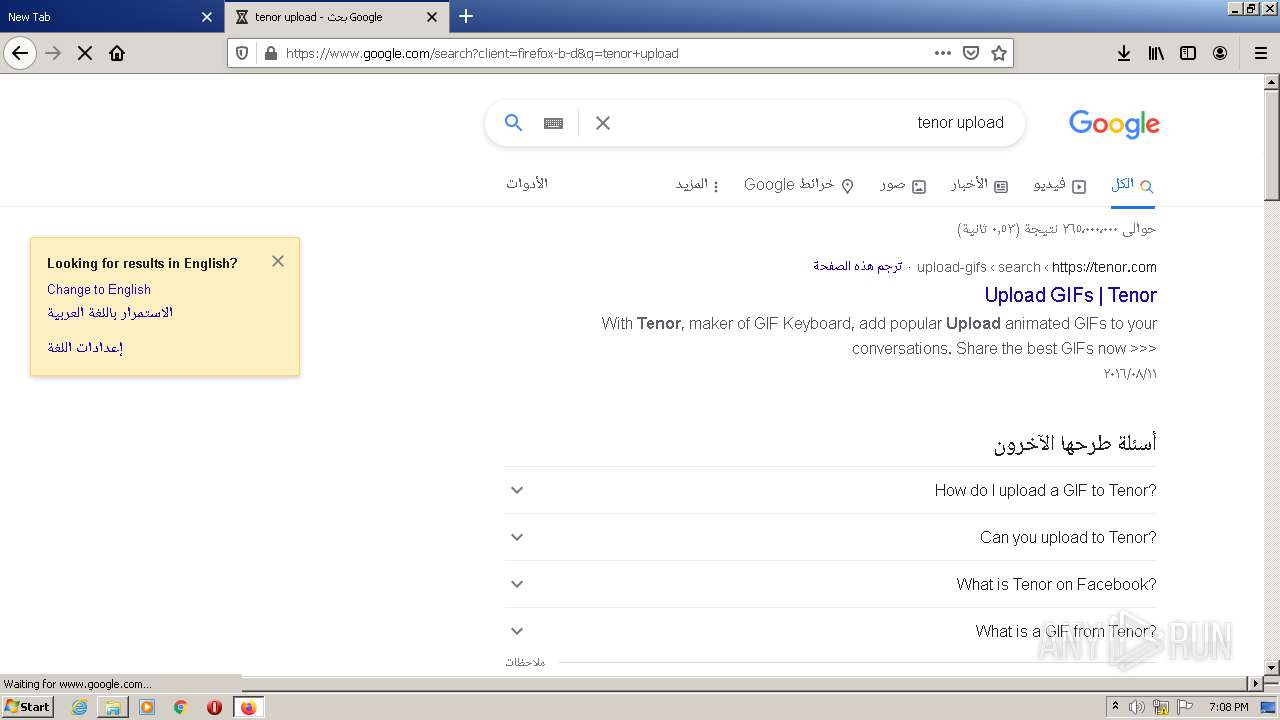Open media player taskbar icon
Viewport: 1280px width, 720px height.
click(x=147, y=707)
